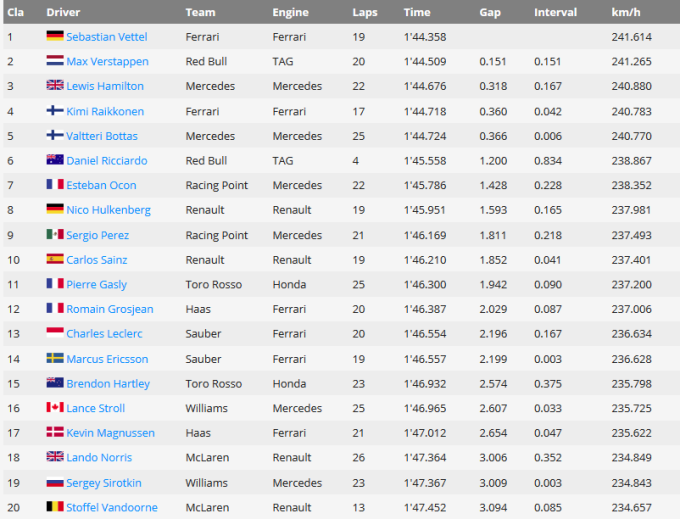The image size is (680, 519).
Task: Follow the Esteban Ocon link
Action: (100, 185)
